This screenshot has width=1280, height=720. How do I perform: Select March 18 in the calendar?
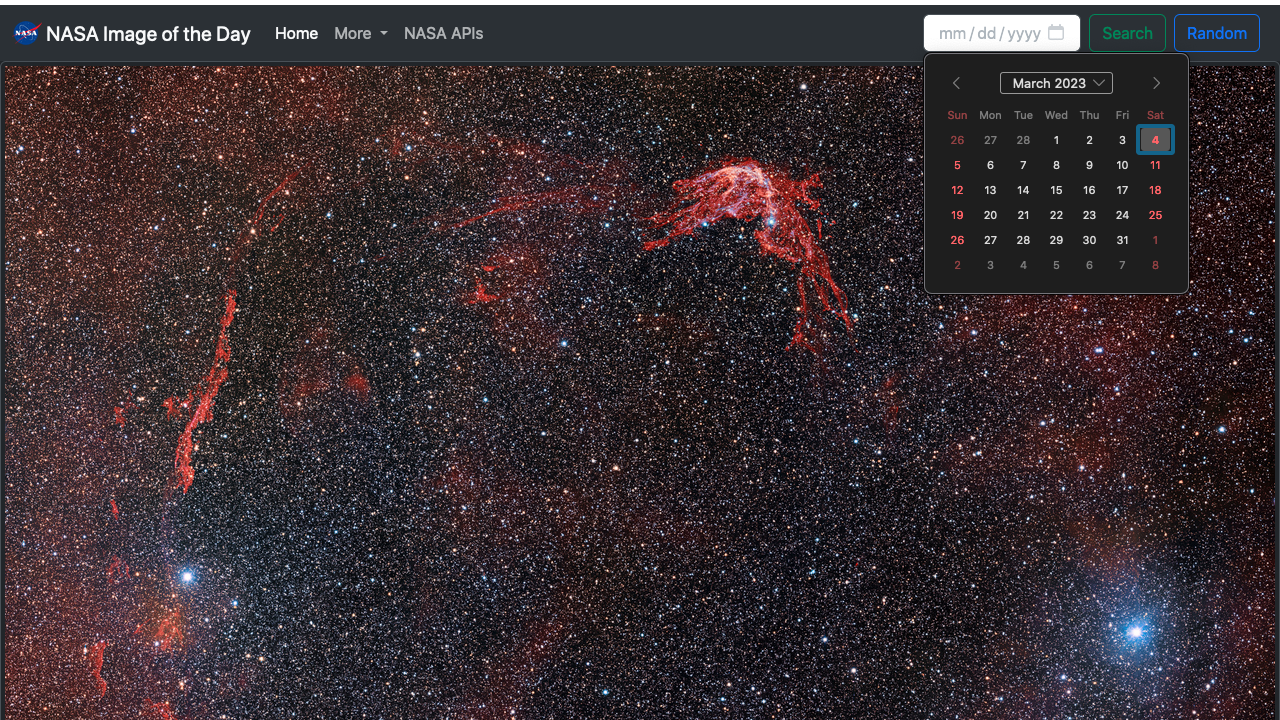1155,190
